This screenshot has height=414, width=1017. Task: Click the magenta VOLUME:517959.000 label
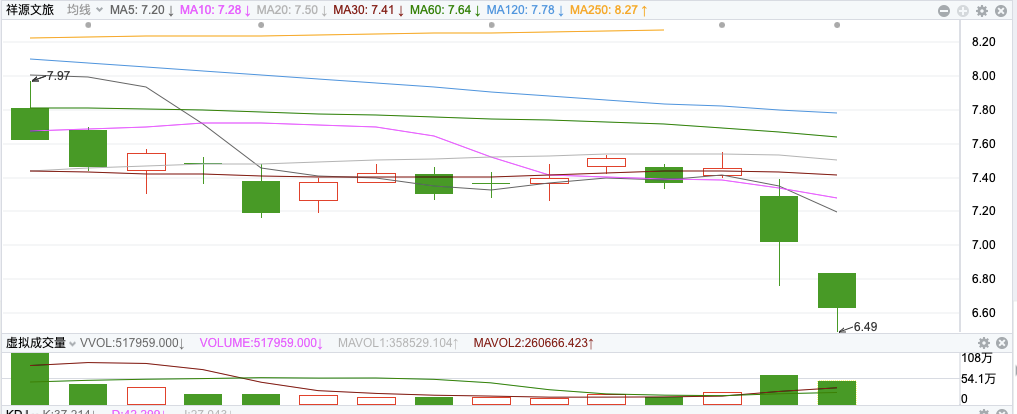click(x=262, y=343)
